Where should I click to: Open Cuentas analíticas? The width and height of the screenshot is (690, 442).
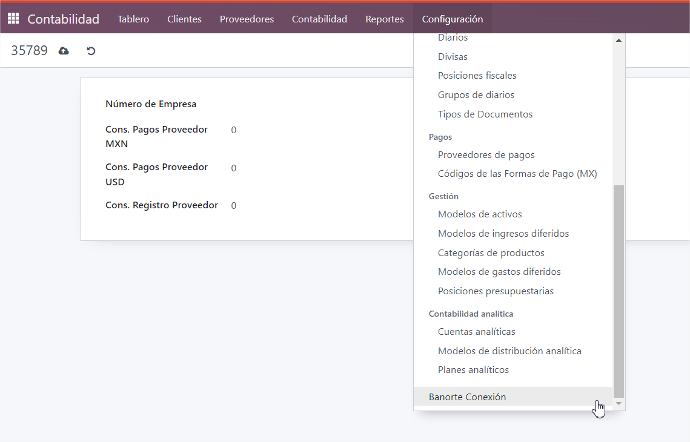click(476, 332)
